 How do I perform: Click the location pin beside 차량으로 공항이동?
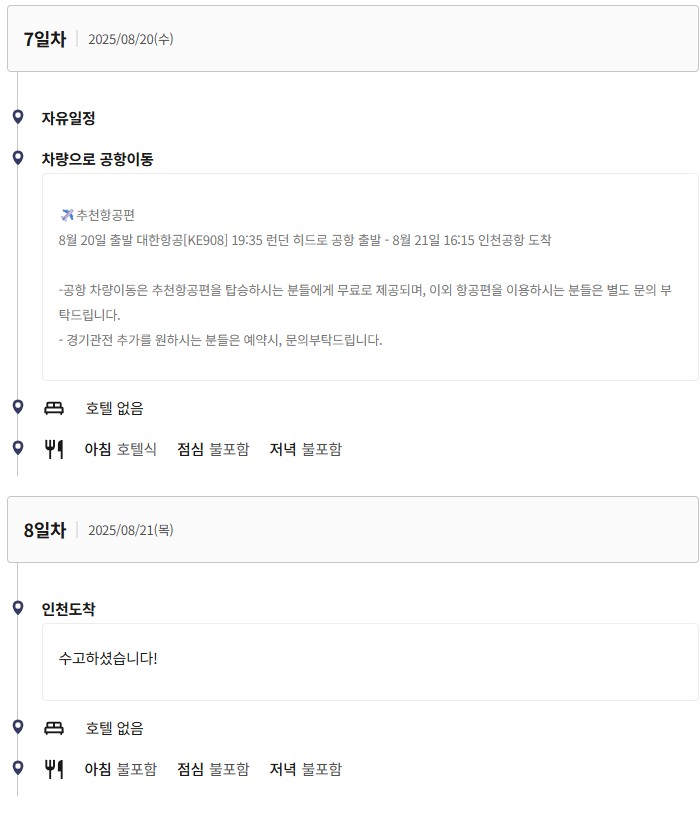18,158
